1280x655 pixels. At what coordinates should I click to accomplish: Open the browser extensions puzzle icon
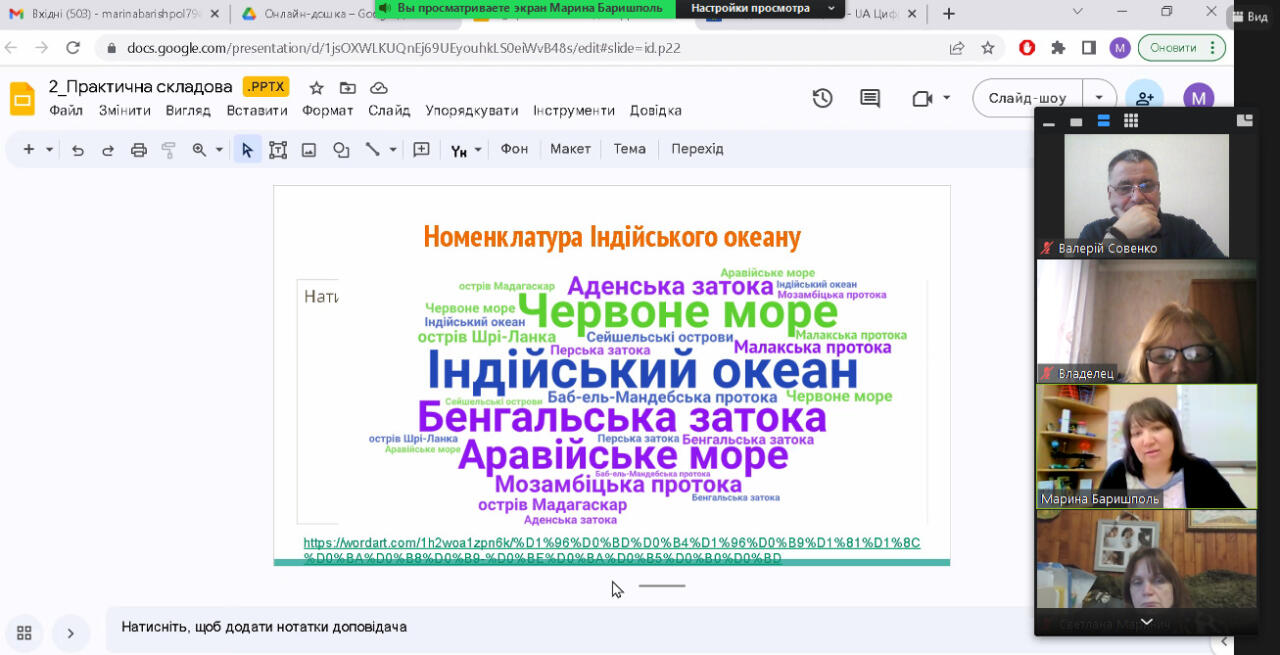coord(1058,48)
